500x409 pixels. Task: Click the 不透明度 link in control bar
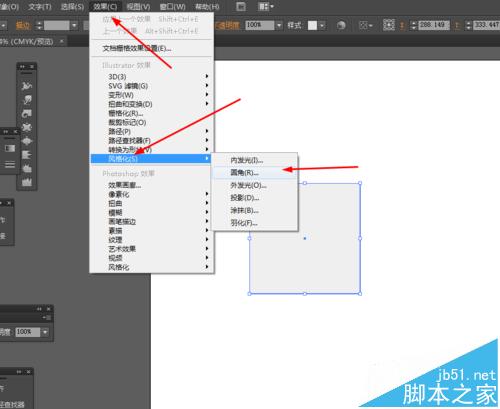point(228,25)
